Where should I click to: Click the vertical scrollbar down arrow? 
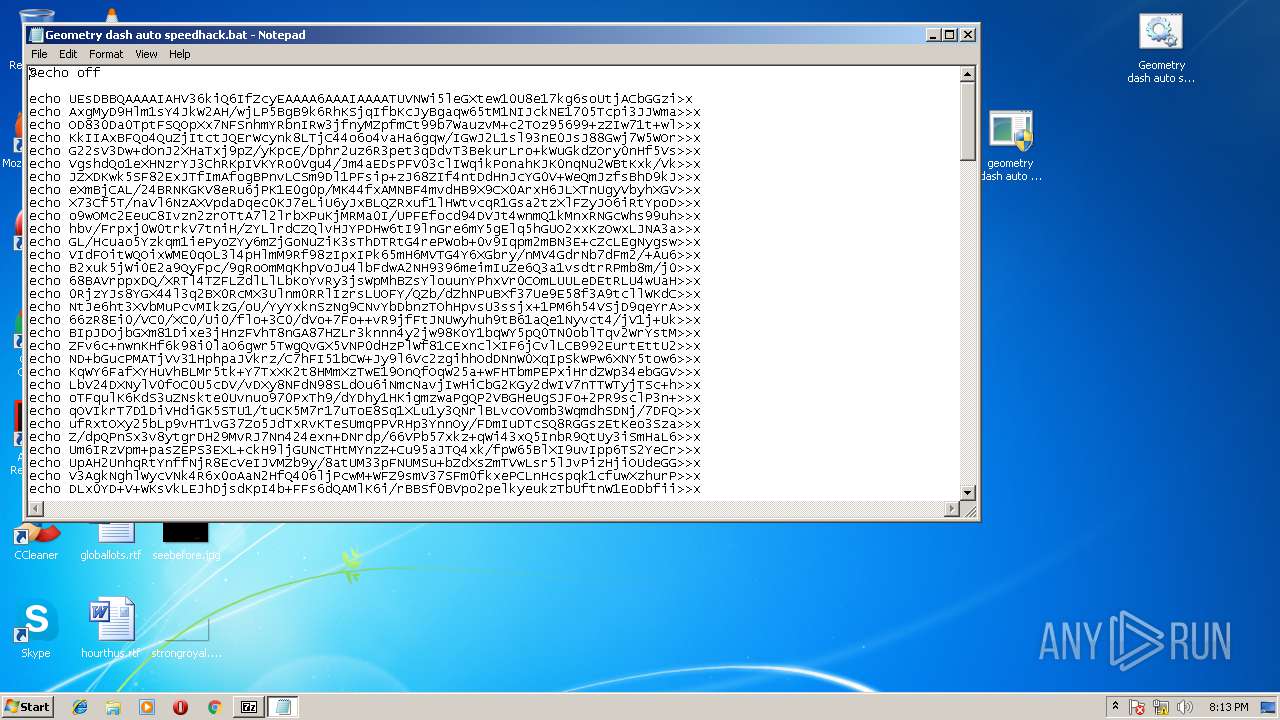click(967, 492)
